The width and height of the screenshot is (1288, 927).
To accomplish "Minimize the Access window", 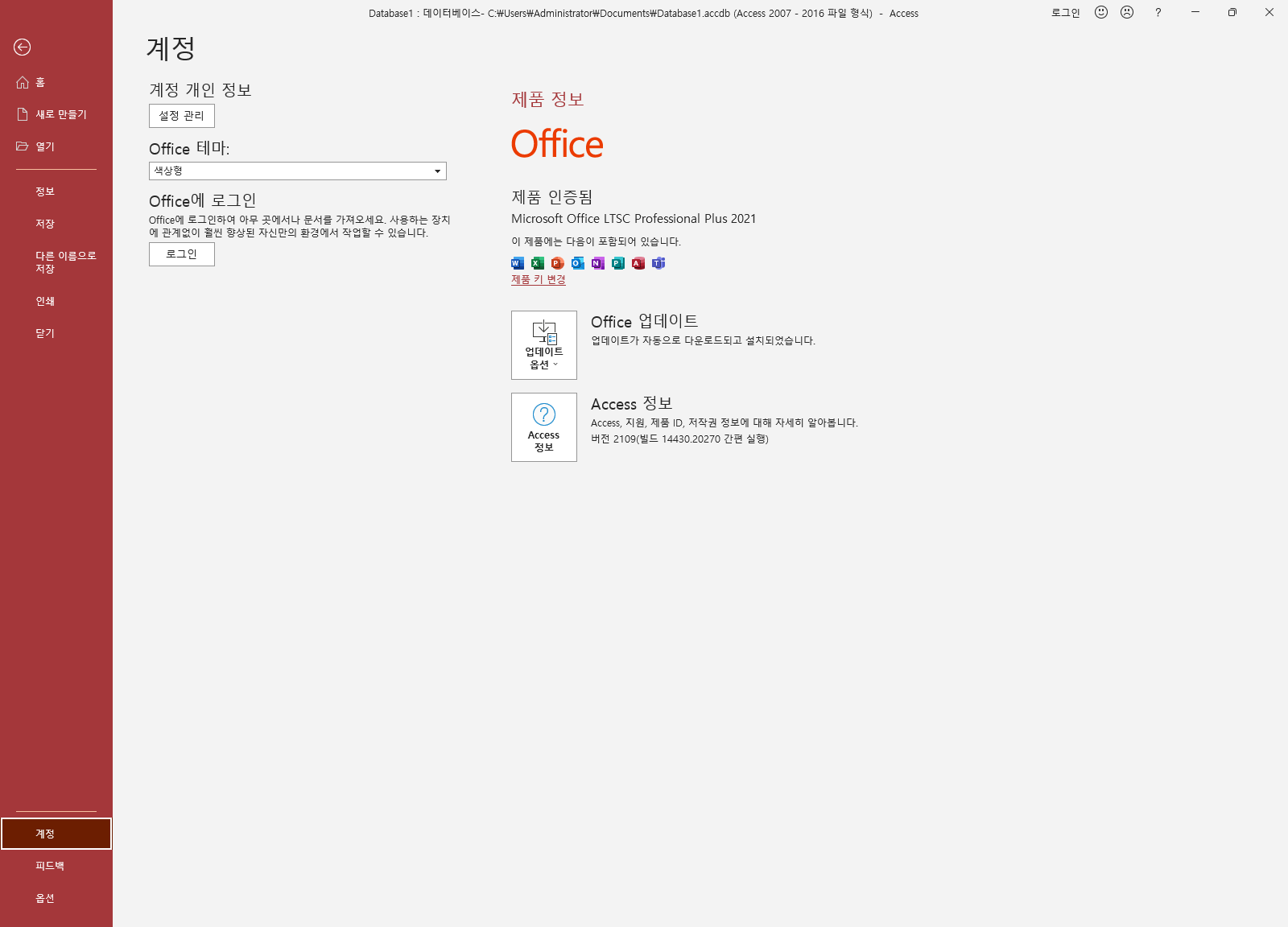I will point(1195,12).
